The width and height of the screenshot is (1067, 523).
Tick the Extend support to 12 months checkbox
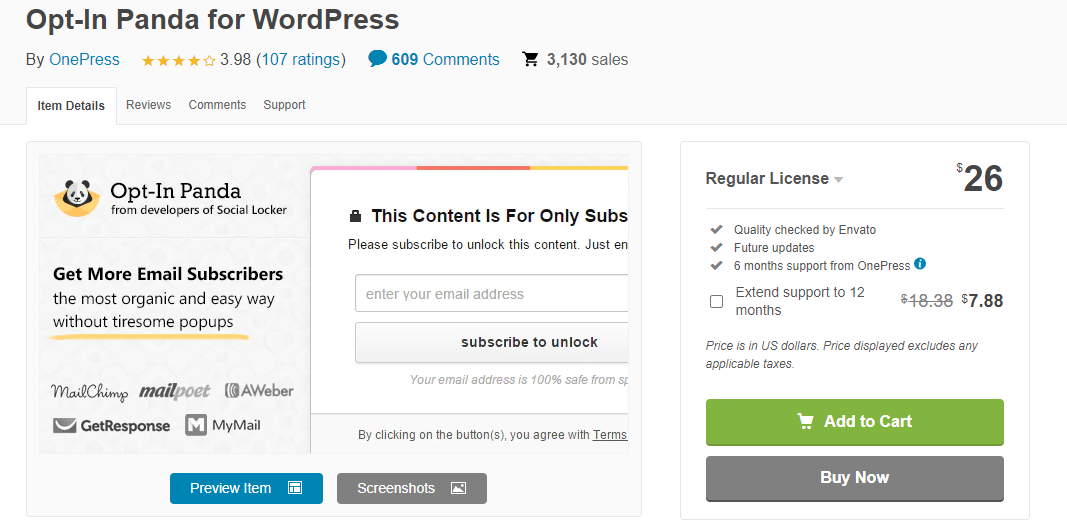coord(717,301)
